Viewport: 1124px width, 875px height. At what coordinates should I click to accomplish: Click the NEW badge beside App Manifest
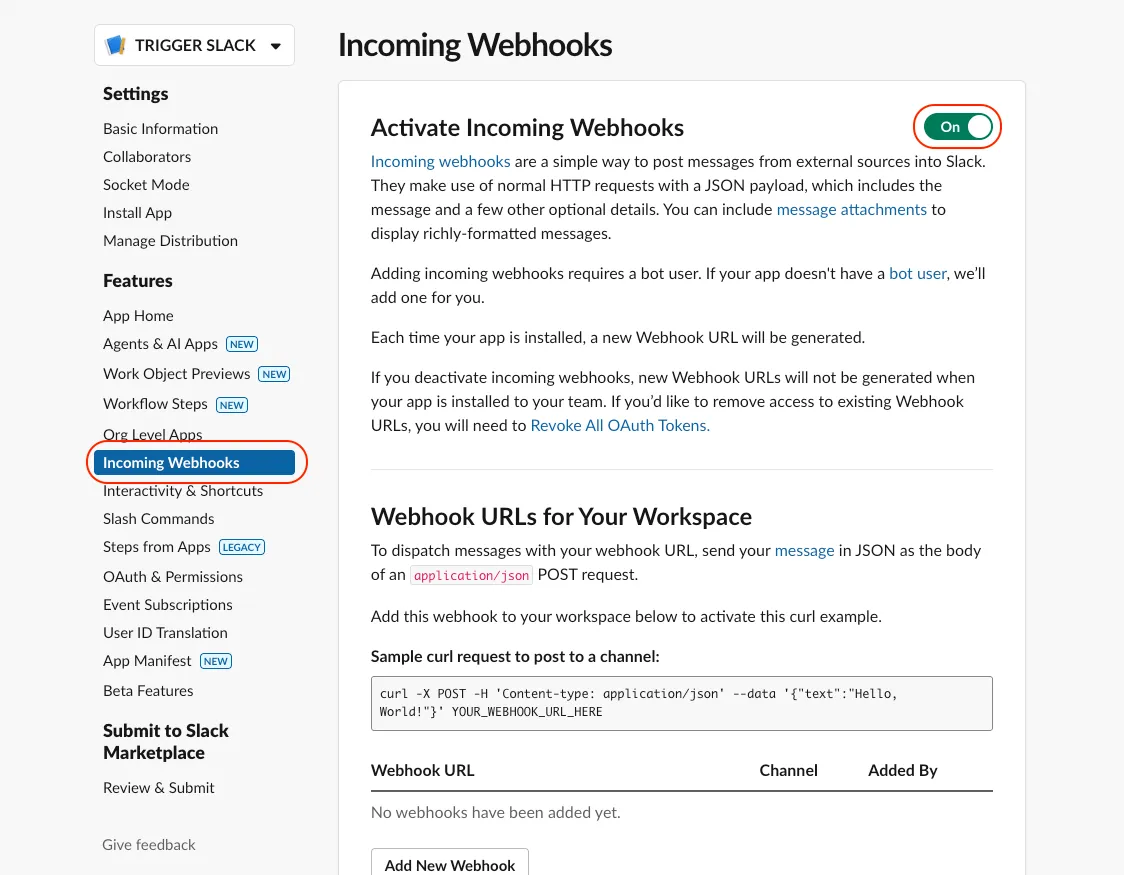tap(216, 661)
